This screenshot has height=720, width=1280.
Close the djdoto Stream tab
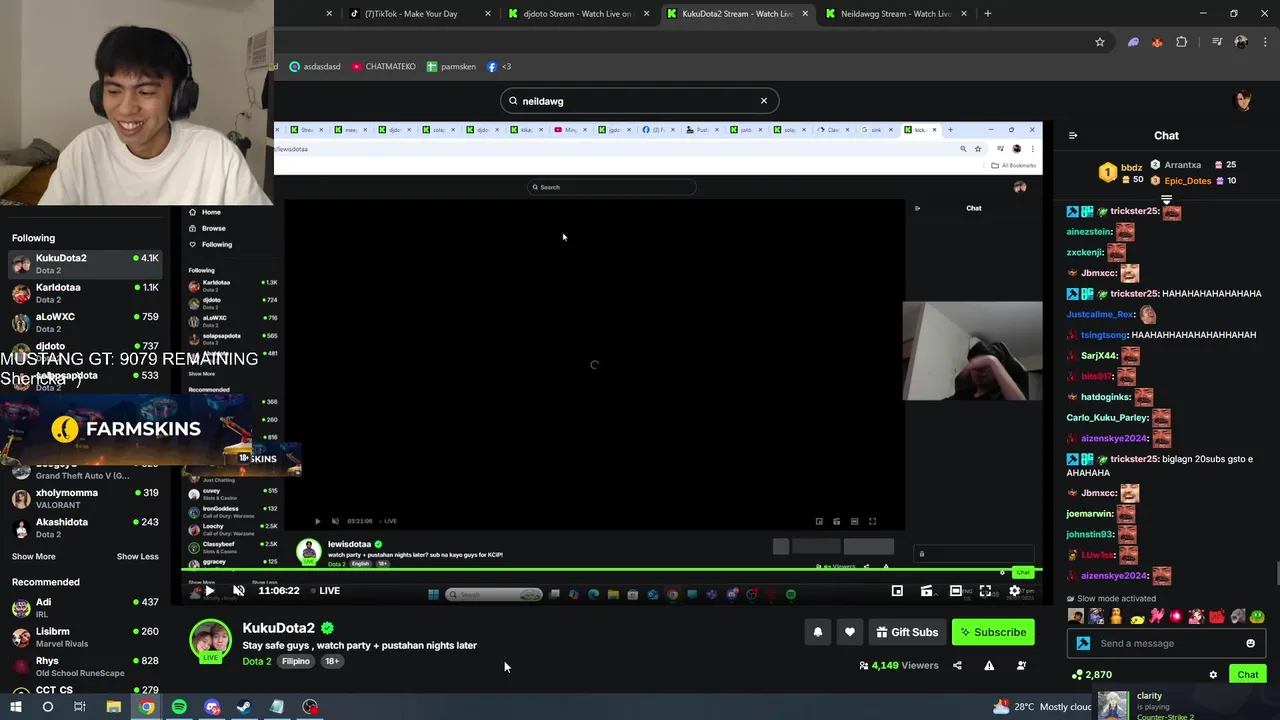[x=647, y=14]
